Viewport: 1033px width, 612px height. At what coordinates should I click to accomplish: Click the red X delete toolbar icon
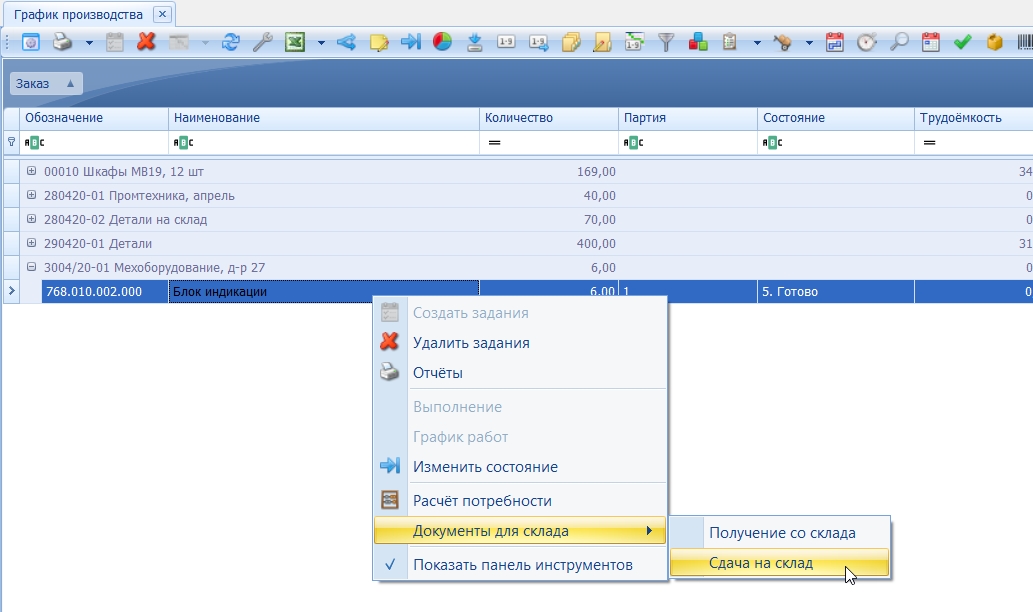pos(146,42)
